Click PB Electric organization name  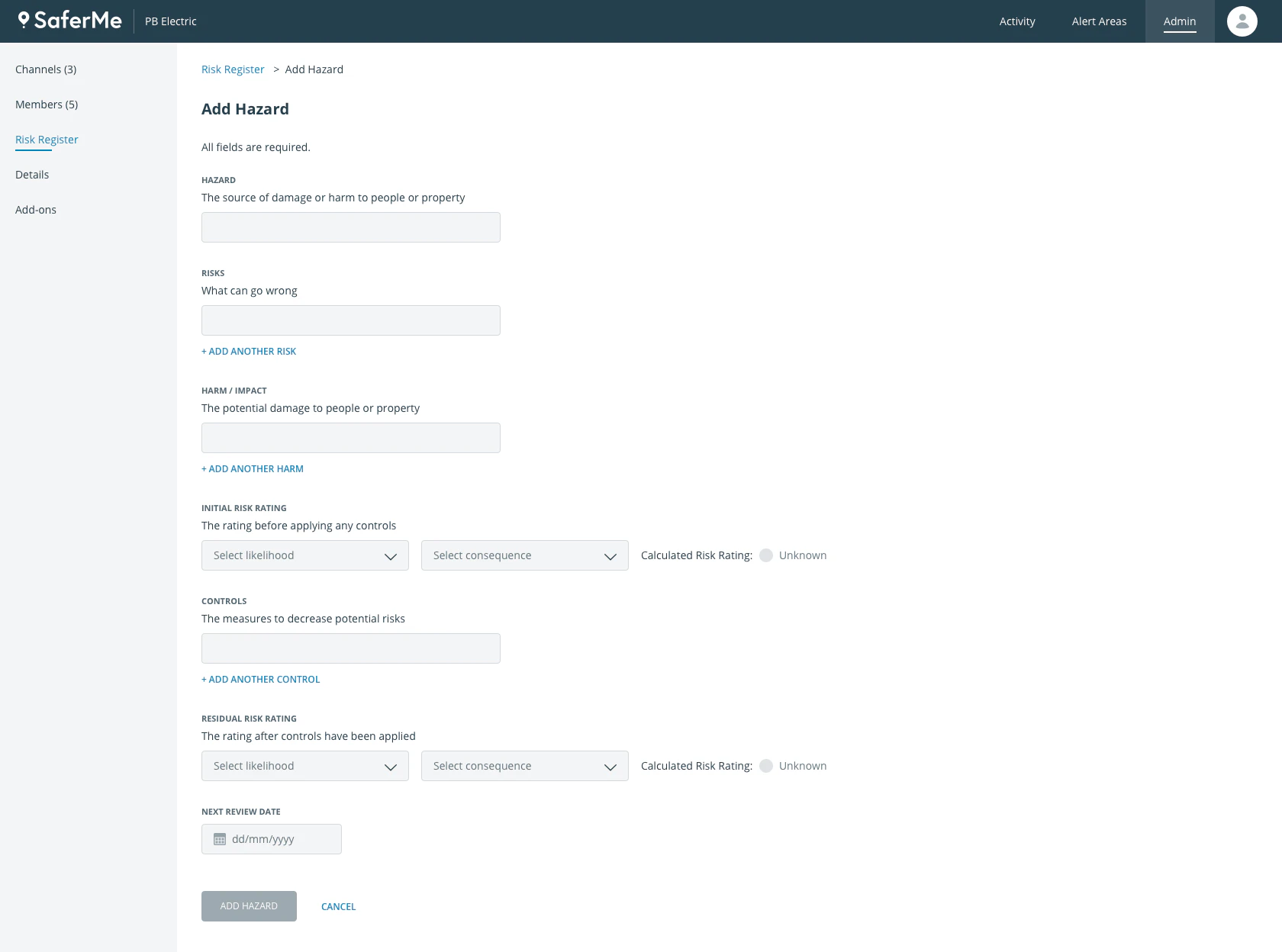(171, 21)
